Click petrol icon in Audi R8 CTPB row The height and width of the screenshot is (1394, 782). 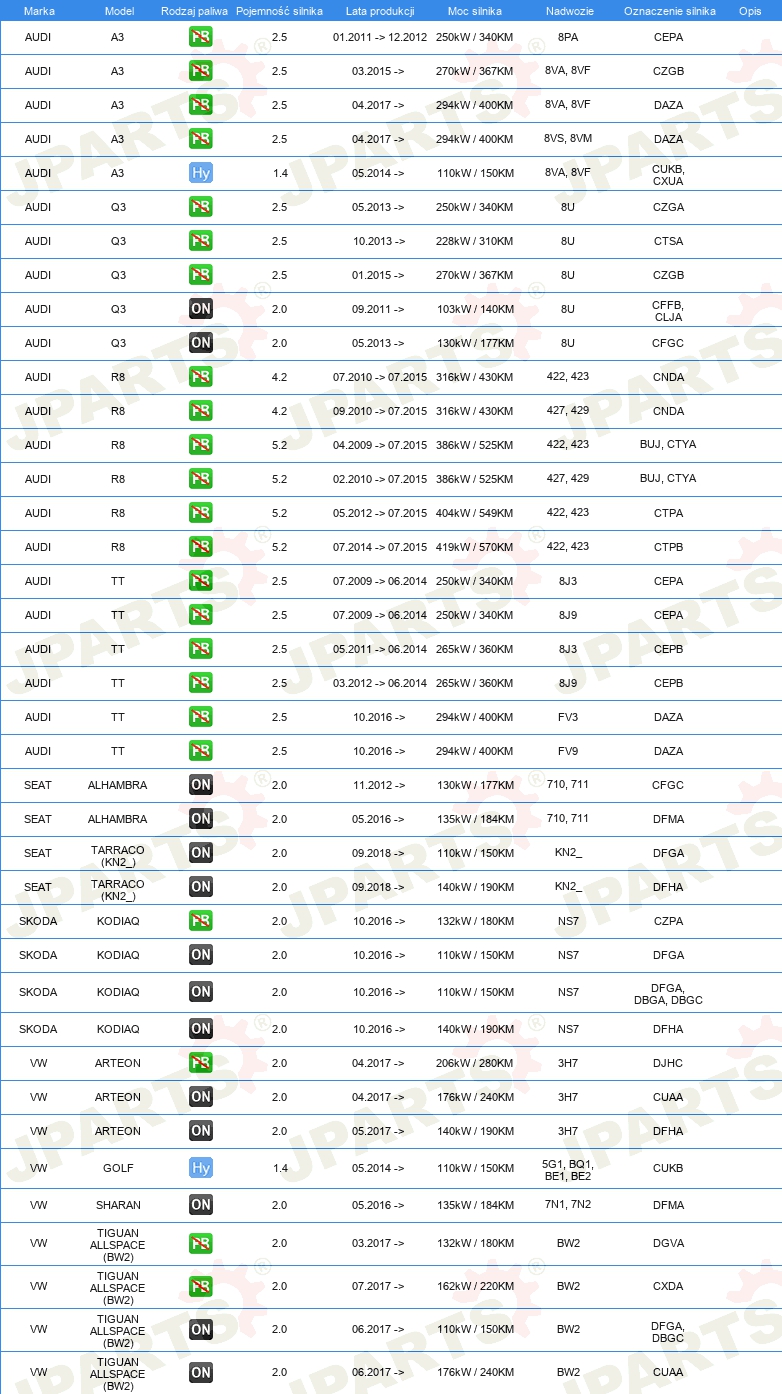coord(201,547)
